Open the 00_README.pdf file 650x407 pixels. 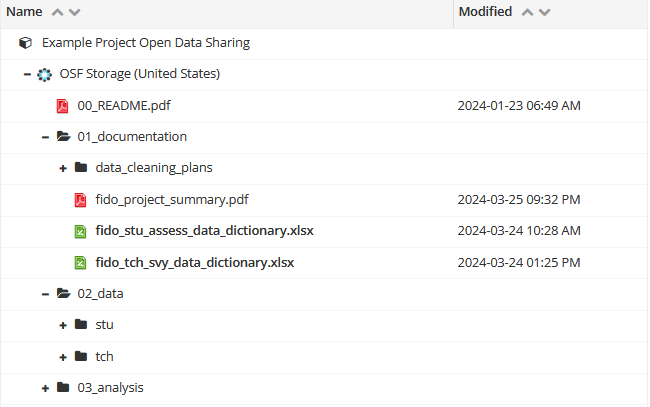coord(124,106)
